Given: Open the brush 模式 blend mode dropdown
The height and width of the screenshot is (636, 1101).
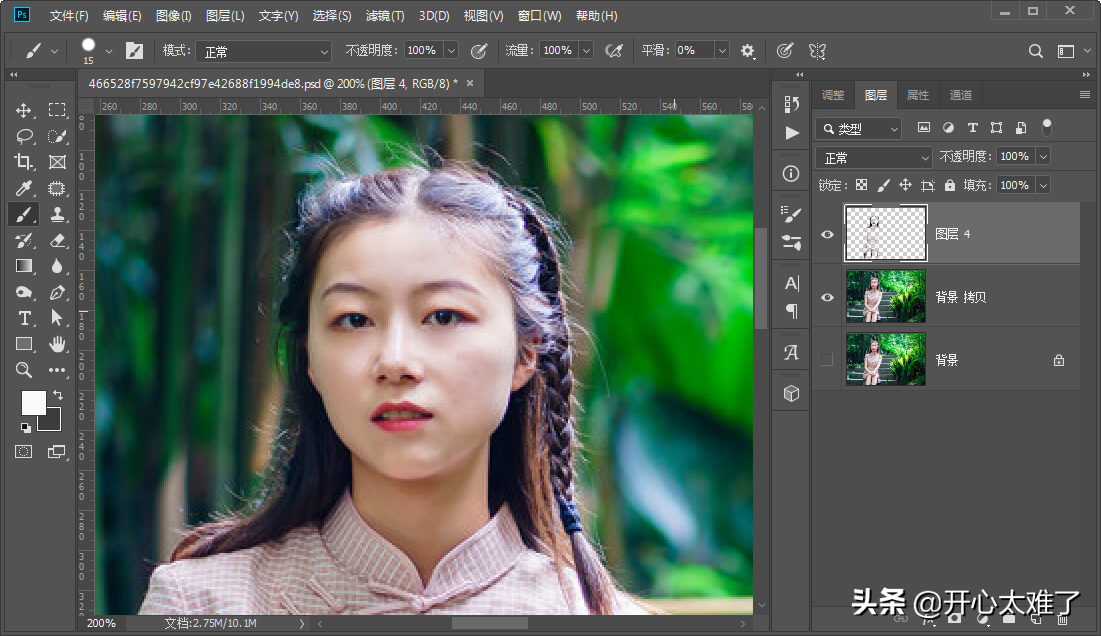Looking at the screenshot, I should [x=263, y=51].
